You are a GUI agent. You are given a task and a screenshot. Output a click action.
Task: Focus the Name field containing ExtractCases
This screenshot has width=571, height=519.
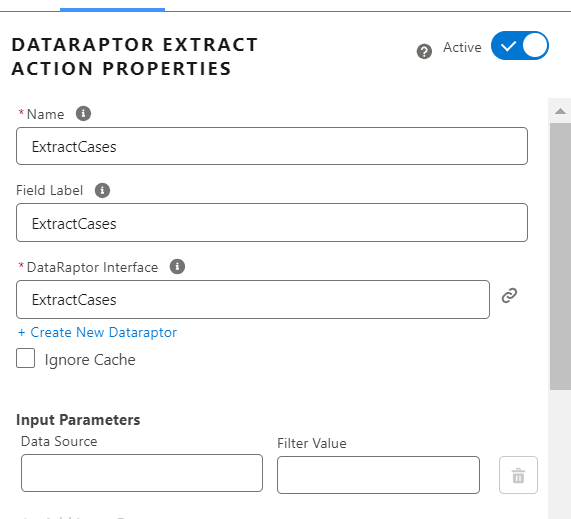(272, 146)
